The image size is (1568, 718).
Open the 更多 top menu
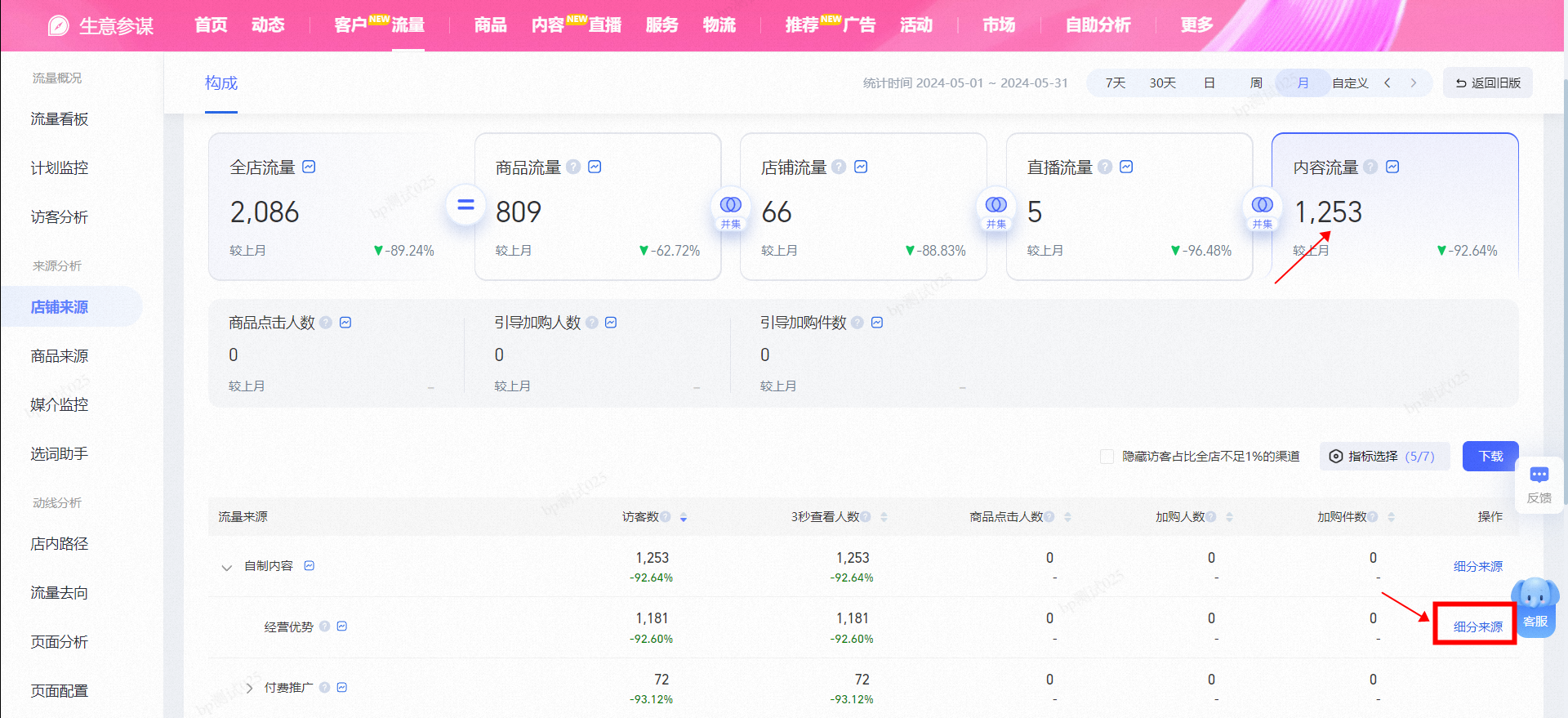pos(1196,25)
